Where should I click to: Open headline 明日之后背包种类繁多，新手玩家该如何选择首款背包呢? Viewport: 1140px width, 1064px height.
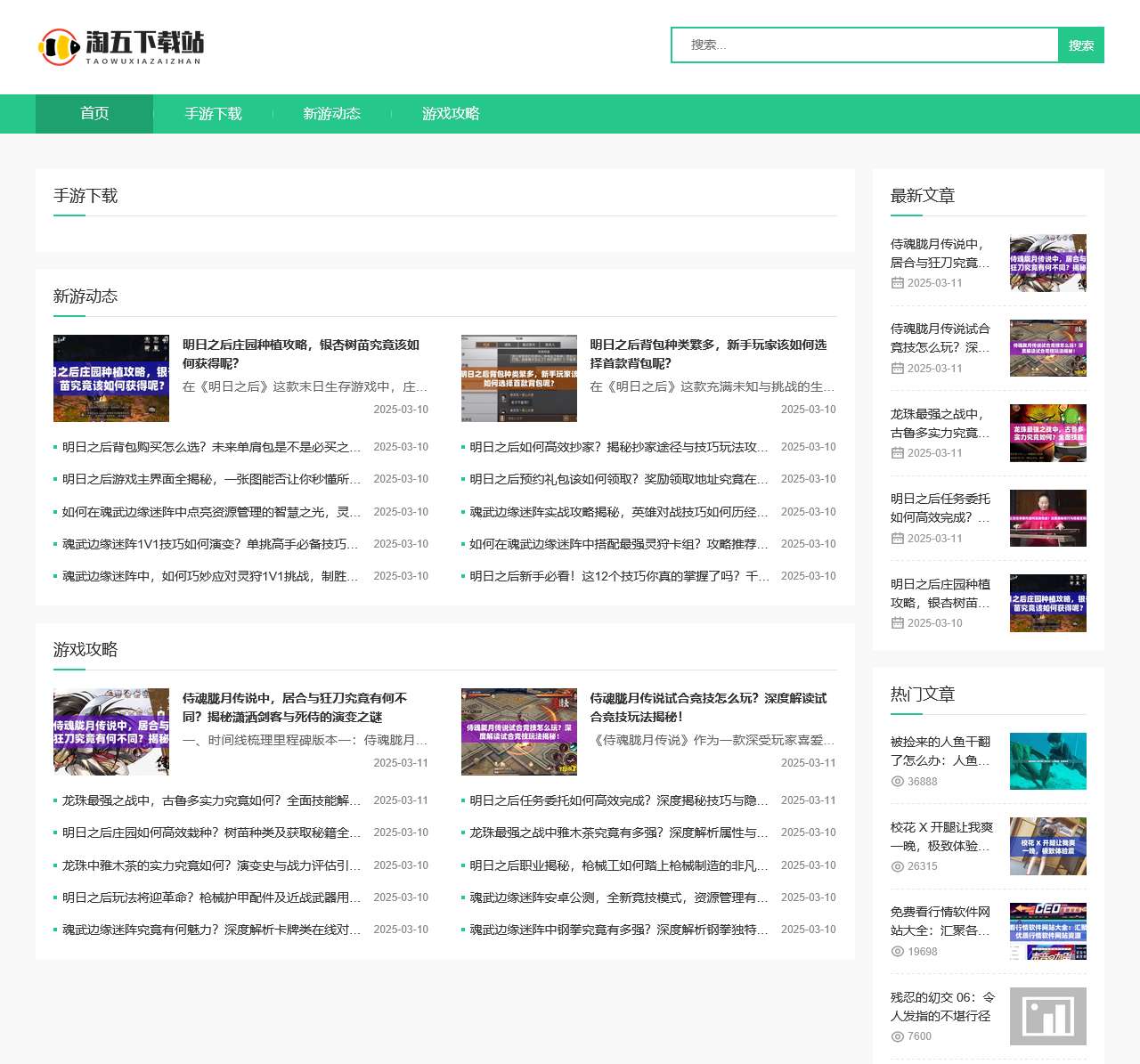coord(708,353)
